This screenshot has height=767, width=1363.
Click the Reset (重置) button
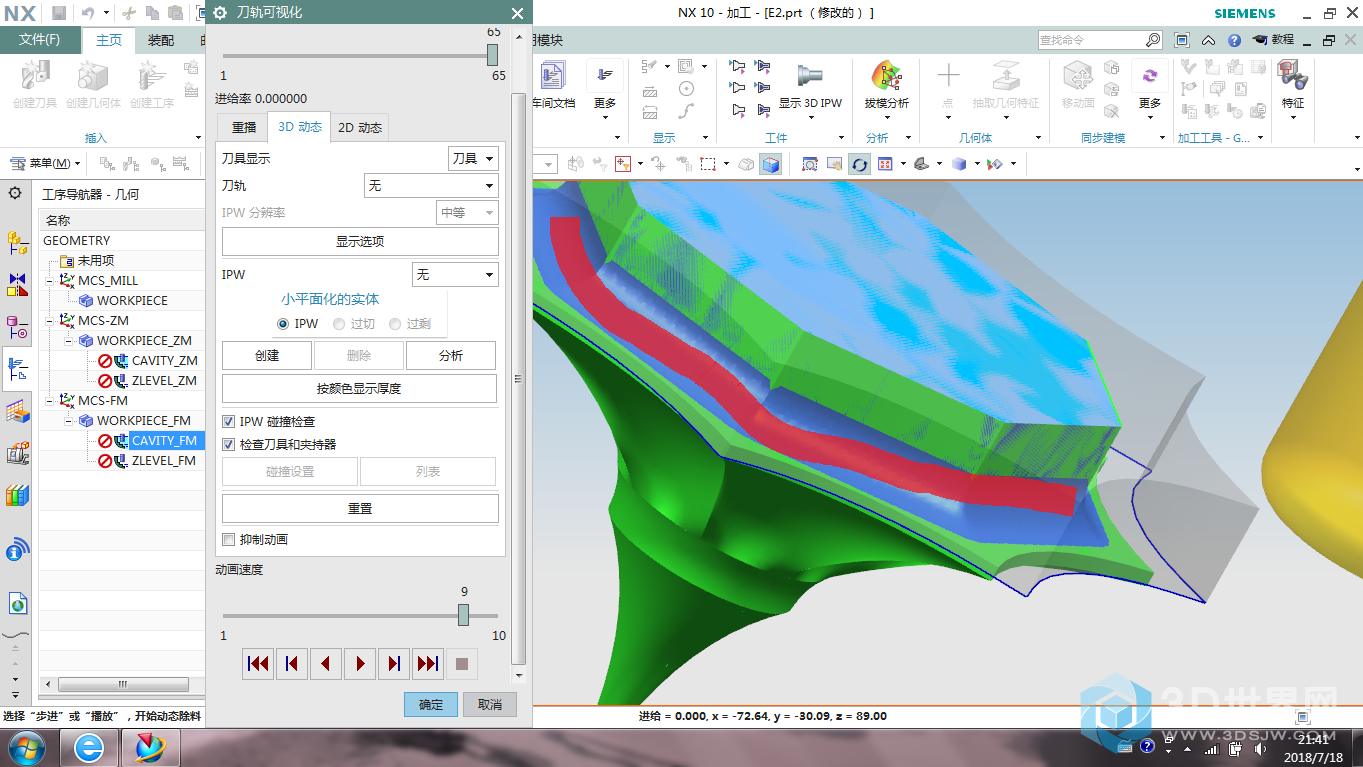(x=360, y=509)
